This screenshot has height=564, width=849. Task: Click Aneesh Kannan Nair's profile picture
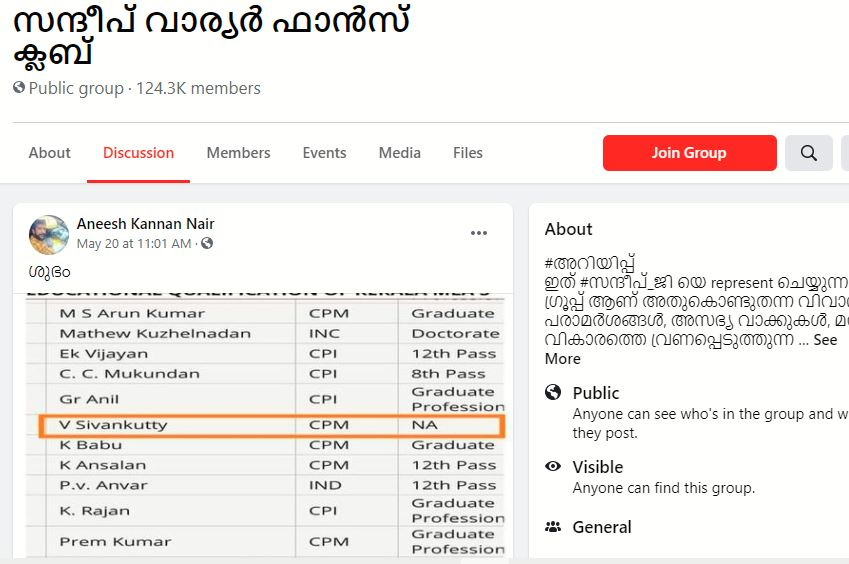[x=49, y=233]
